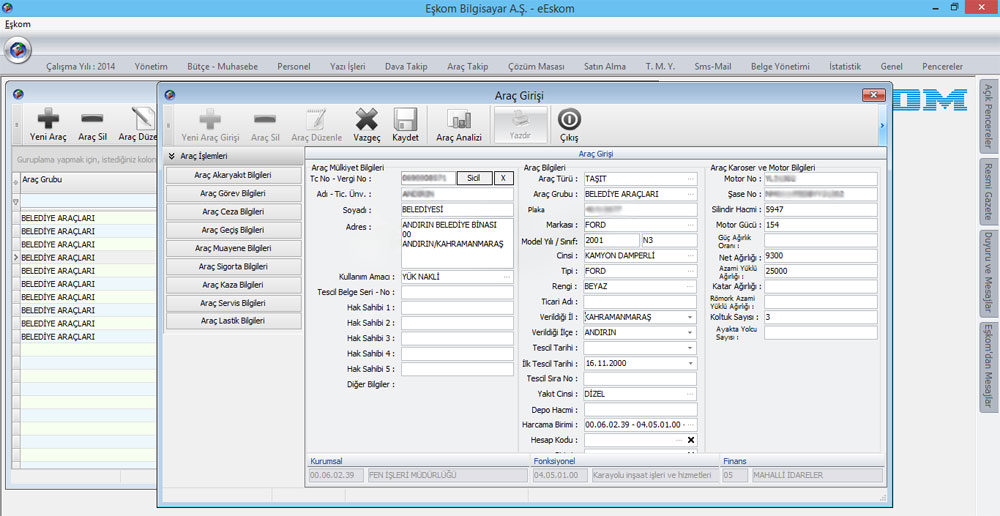The image size is (1000, 516).
Task: Click Net Ağırlığı field showing 9300
Action: pos(821,256)
